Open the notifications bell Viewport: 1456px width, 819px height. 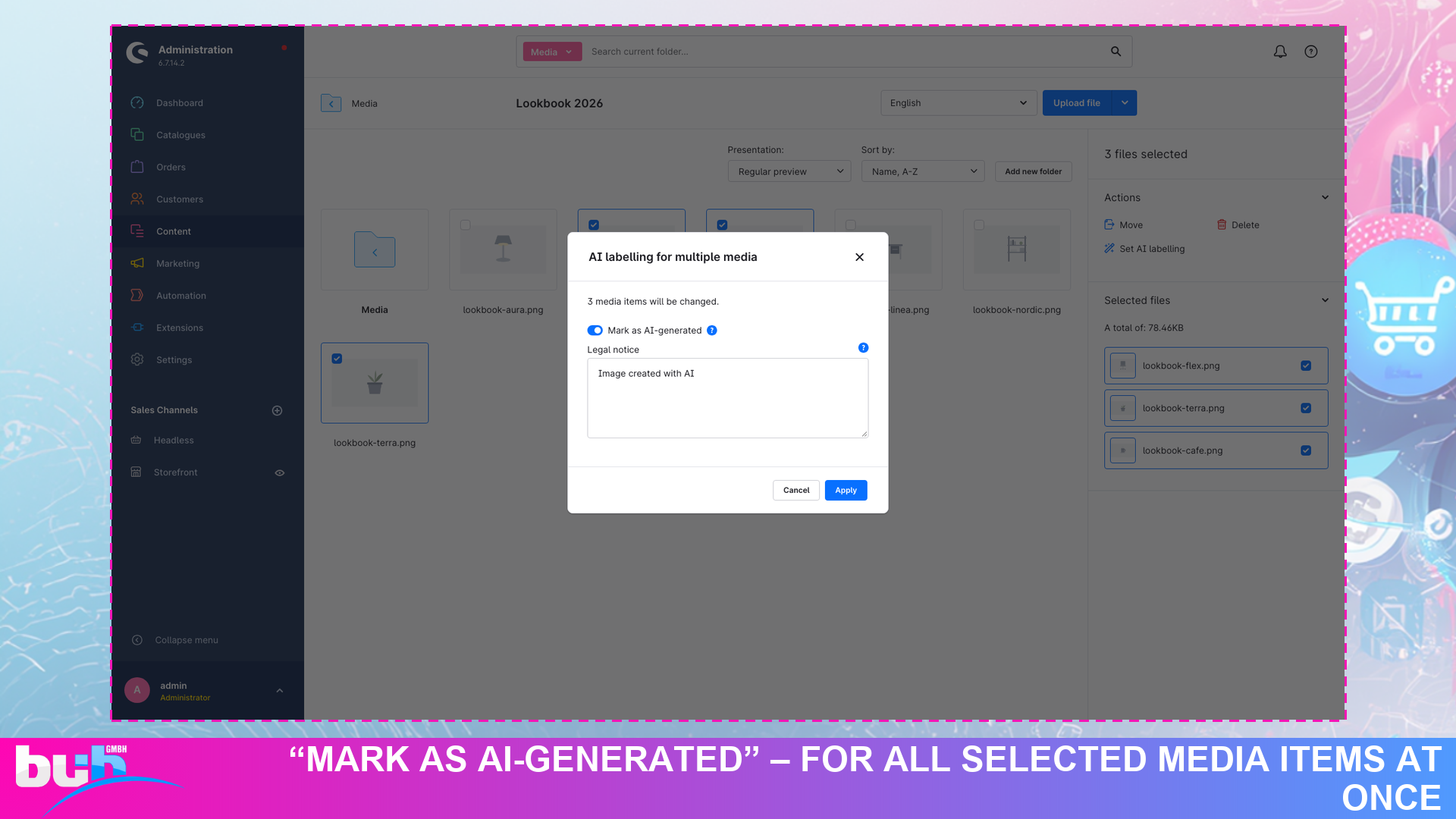pos(1280,52)
